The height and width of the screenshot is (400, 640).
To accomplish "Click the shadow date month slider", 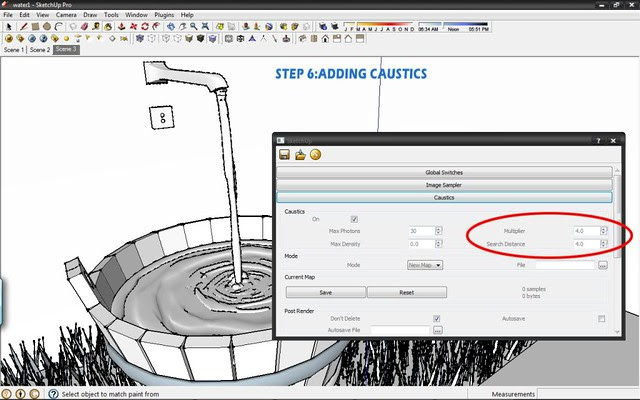I will [x=379, y=27].
